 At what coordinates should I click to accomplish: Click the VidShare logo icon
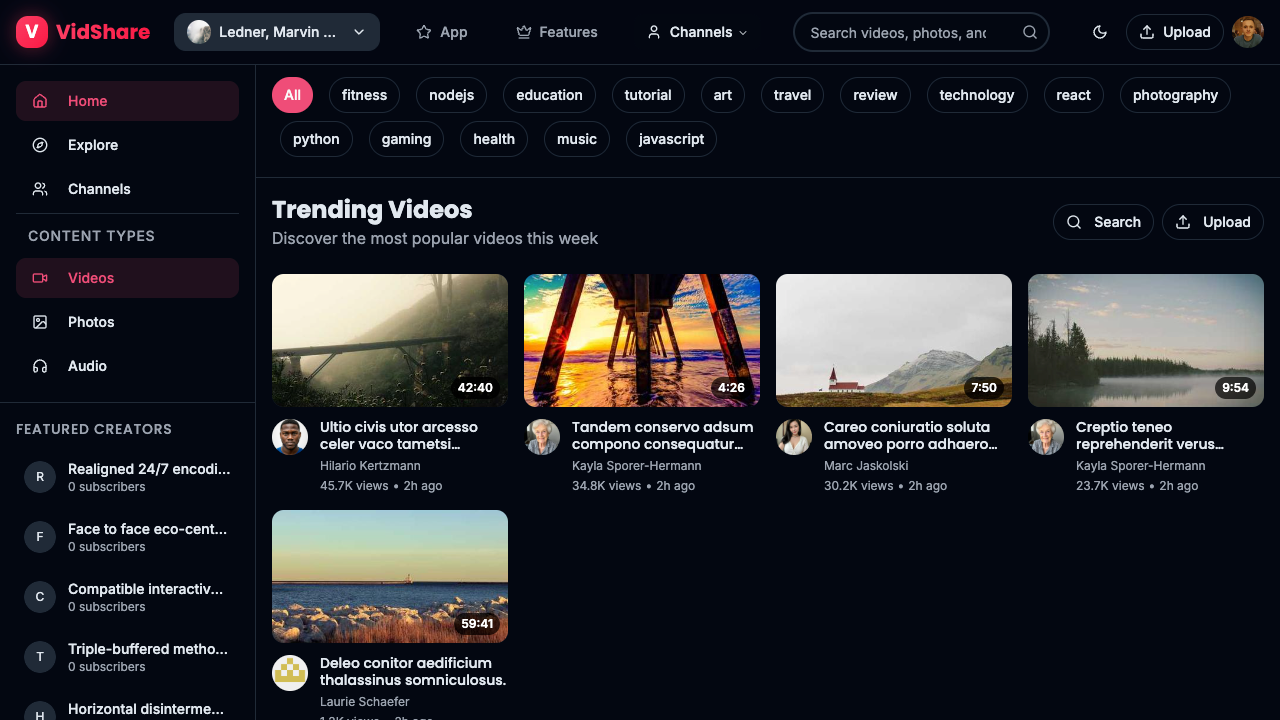(x=32, y=32)
